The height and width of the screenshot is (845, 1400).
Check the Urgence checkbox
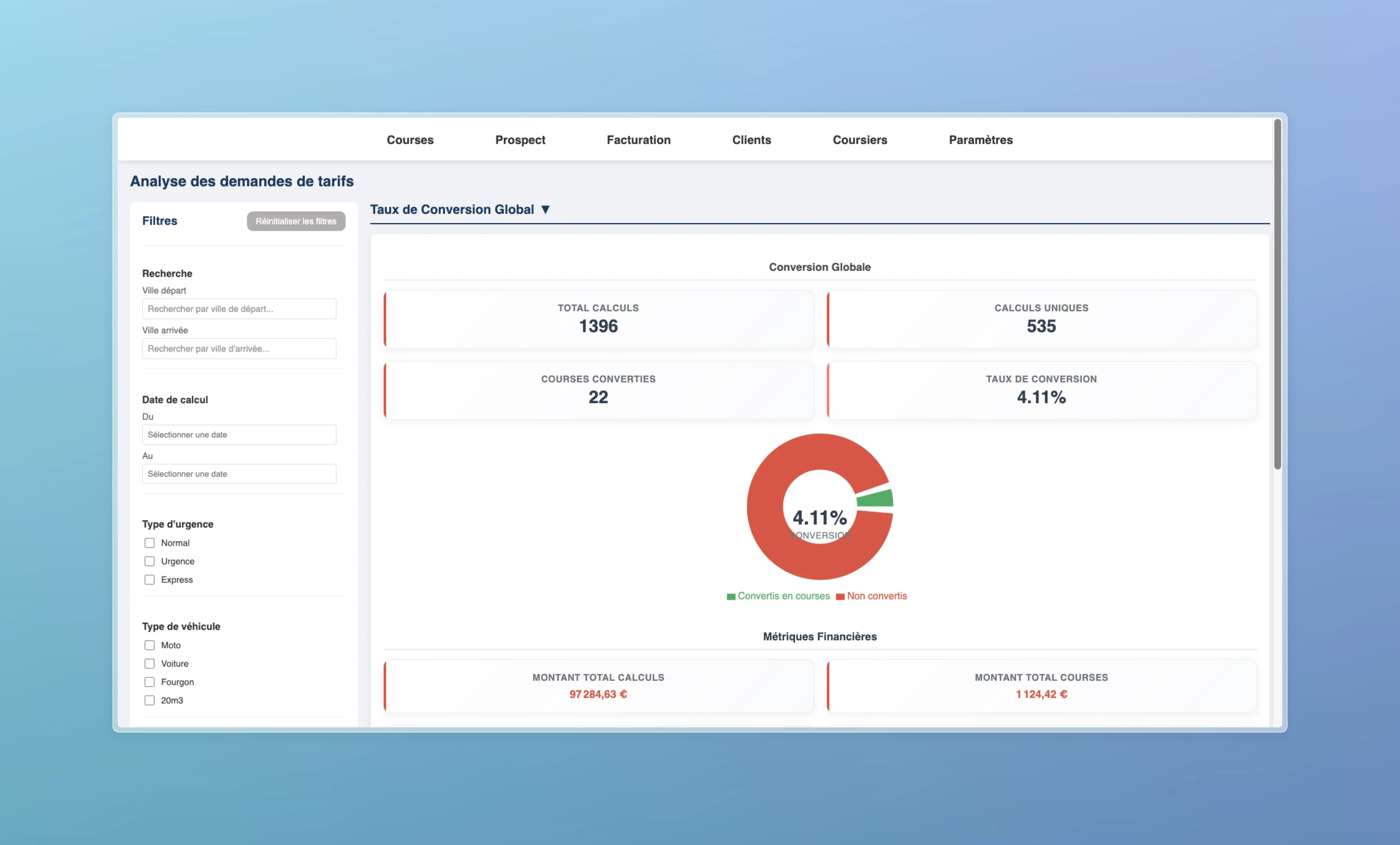pos(150,561)
